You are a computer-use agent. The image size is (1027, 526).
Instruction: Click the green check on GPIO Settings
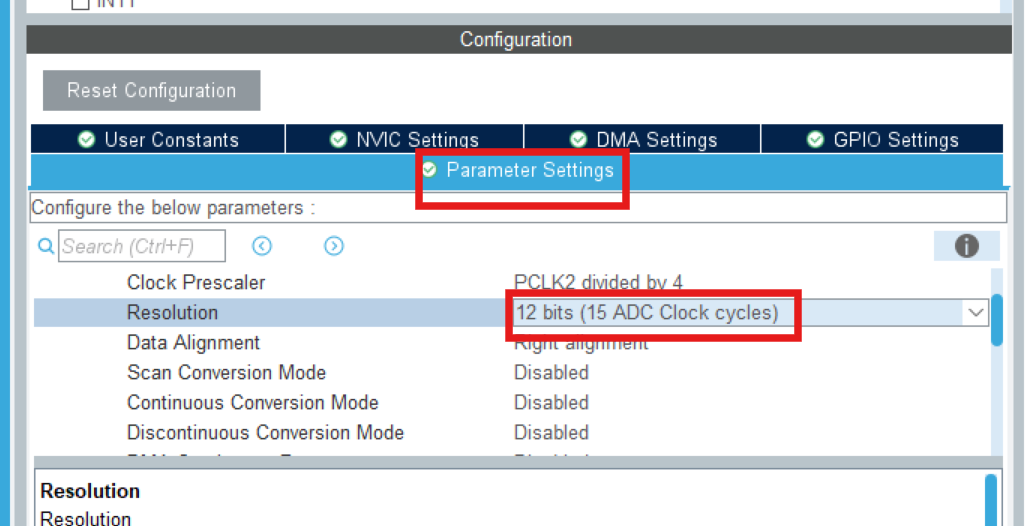point(815,140)
